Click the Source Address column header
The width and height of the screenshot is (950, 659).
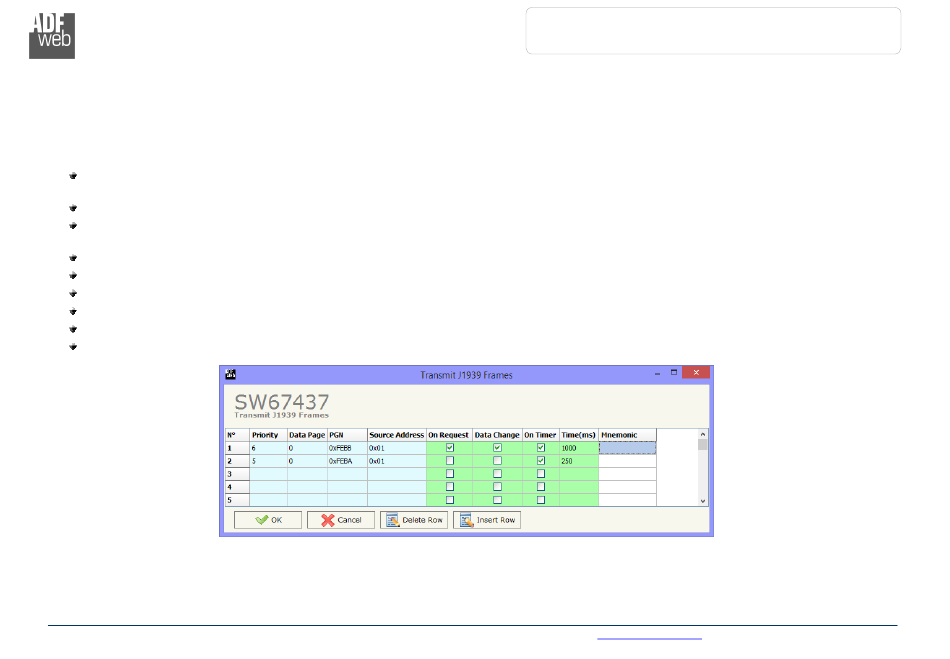coord(397,435)
